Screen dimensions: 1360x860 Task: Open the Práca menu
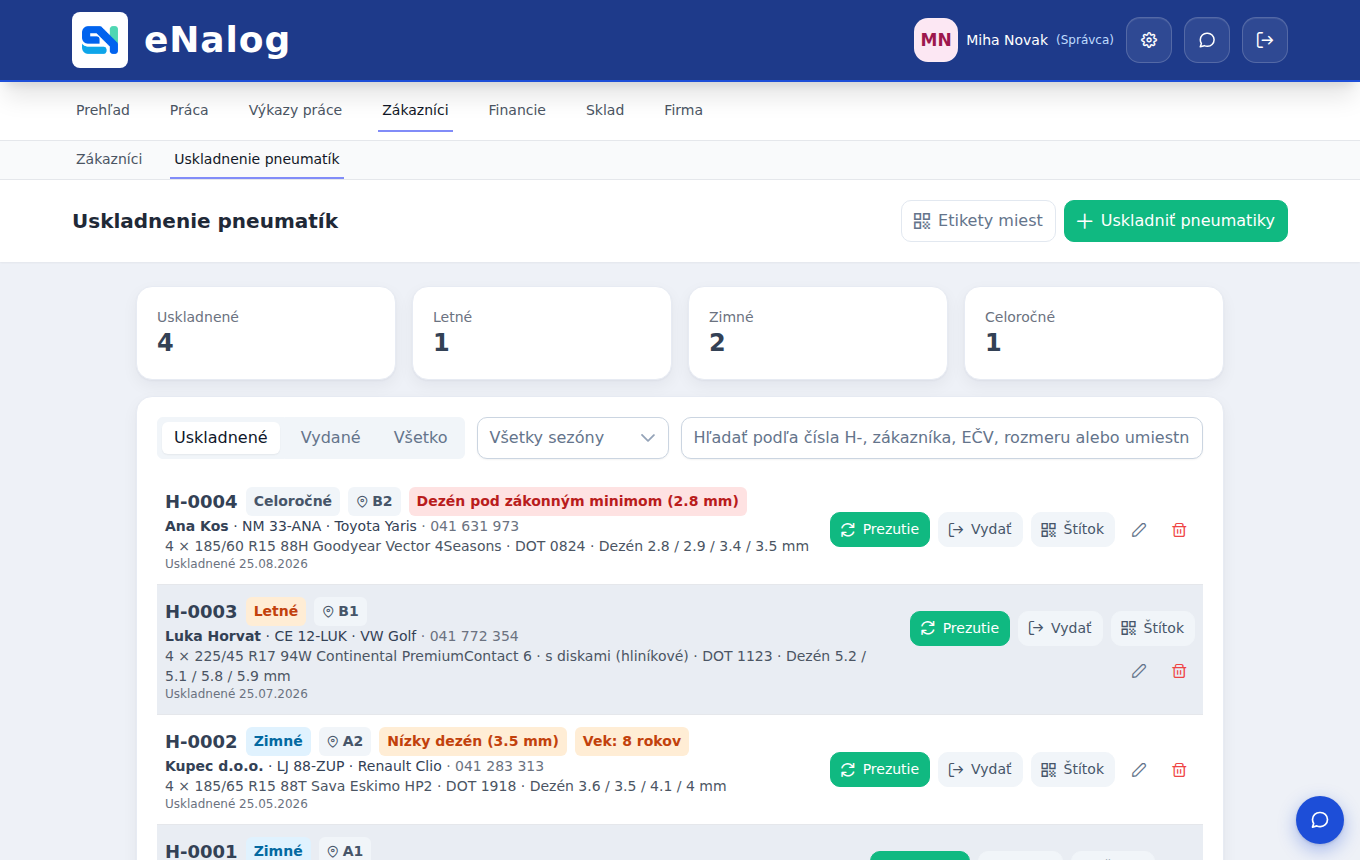point(189,110)
